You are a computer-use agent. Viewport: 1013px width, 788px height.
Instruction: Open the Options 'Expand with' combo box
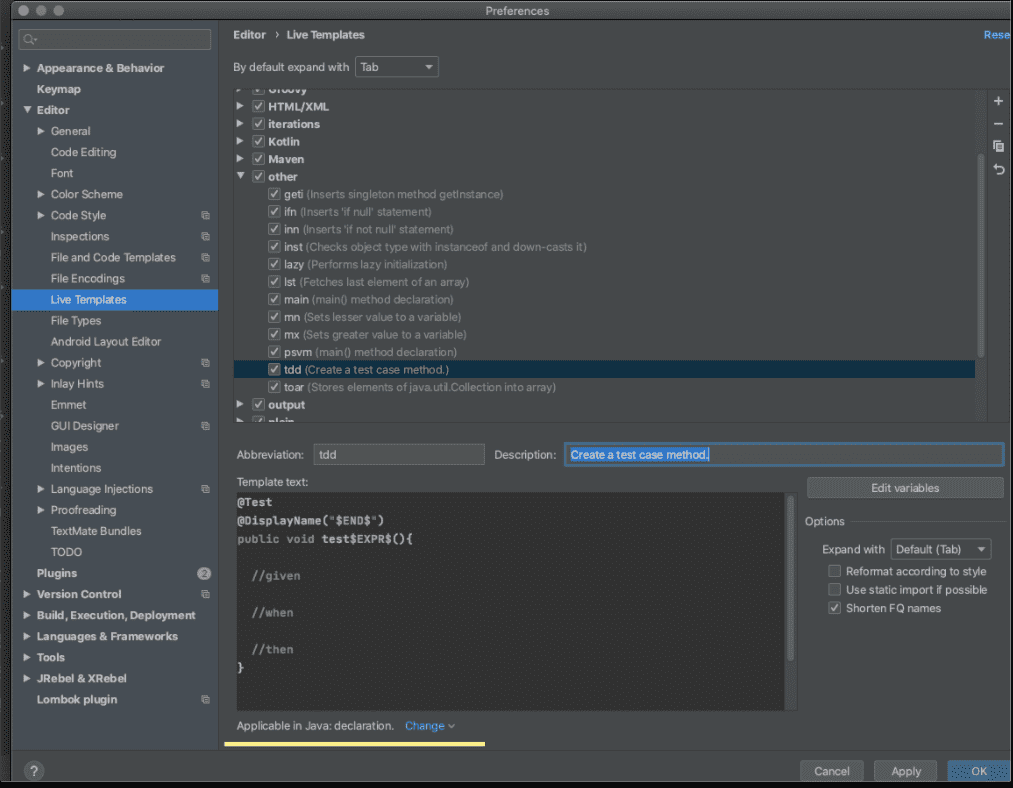pyautogui.click(x=940, y=549)
